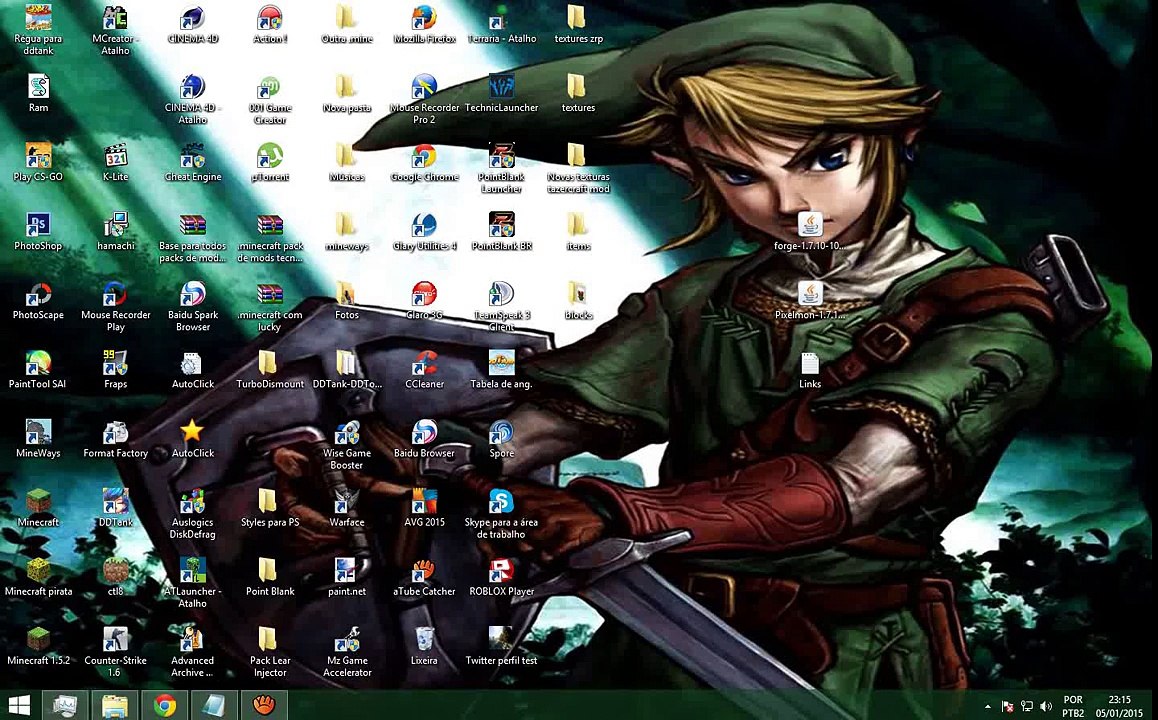Screen dimensions: 1158x720
Task: Open DDTank desktop shortcut
Action: (115, 501)
